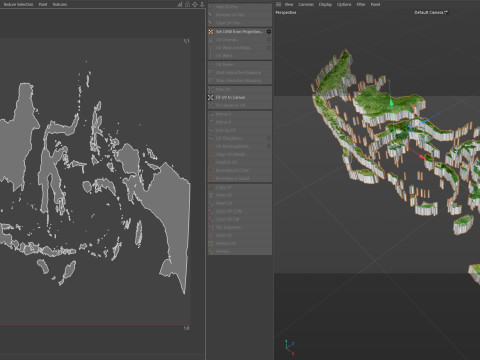This screenshot has width=480, height=360.
Task: Click the Copy UV command
Action: click(240, 187)
